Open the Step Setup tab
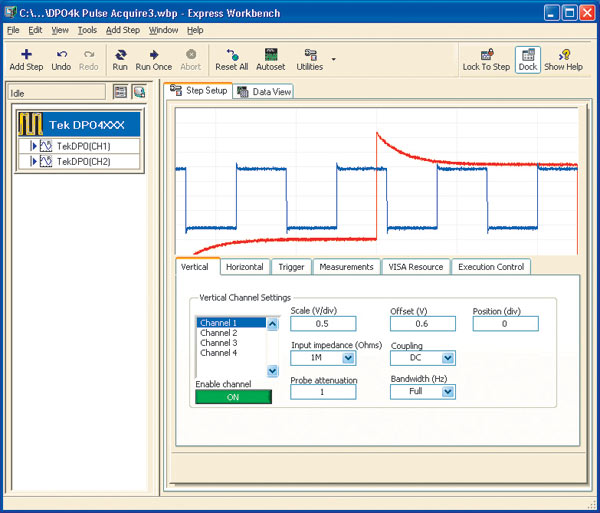 tap(198, 91)
